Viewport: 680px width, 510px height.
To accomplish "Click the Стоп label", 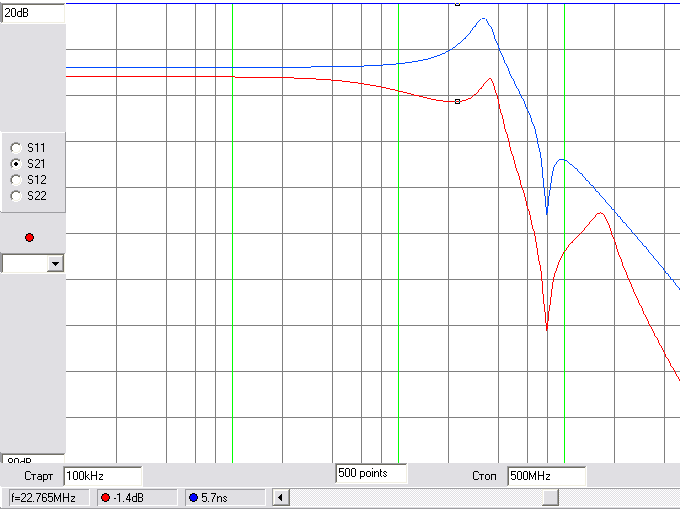I will tap(484, 476).
